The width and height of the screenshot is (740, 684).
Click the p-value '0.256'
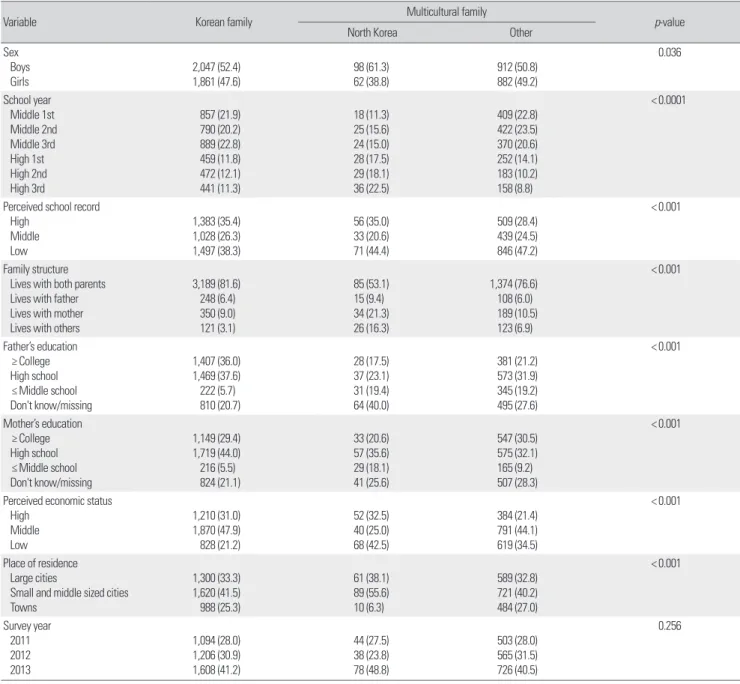[670, 626]
